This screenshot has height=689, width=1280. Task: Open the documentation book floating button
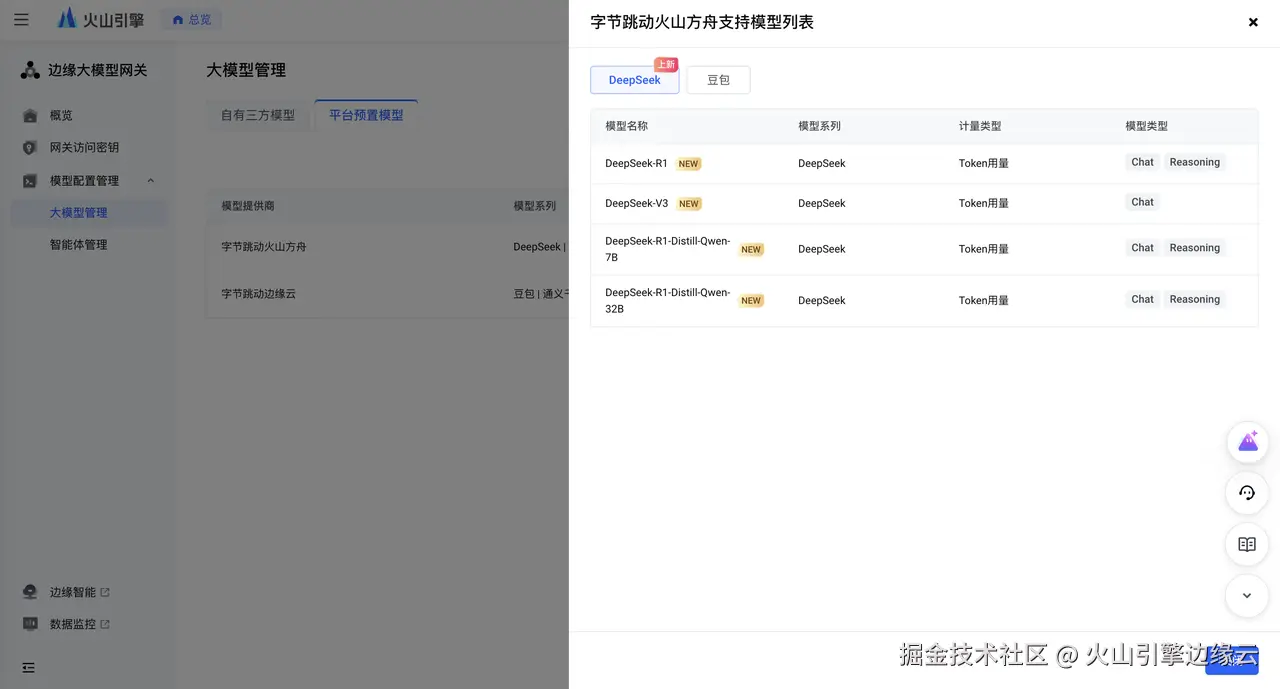tap(1247, 544)
